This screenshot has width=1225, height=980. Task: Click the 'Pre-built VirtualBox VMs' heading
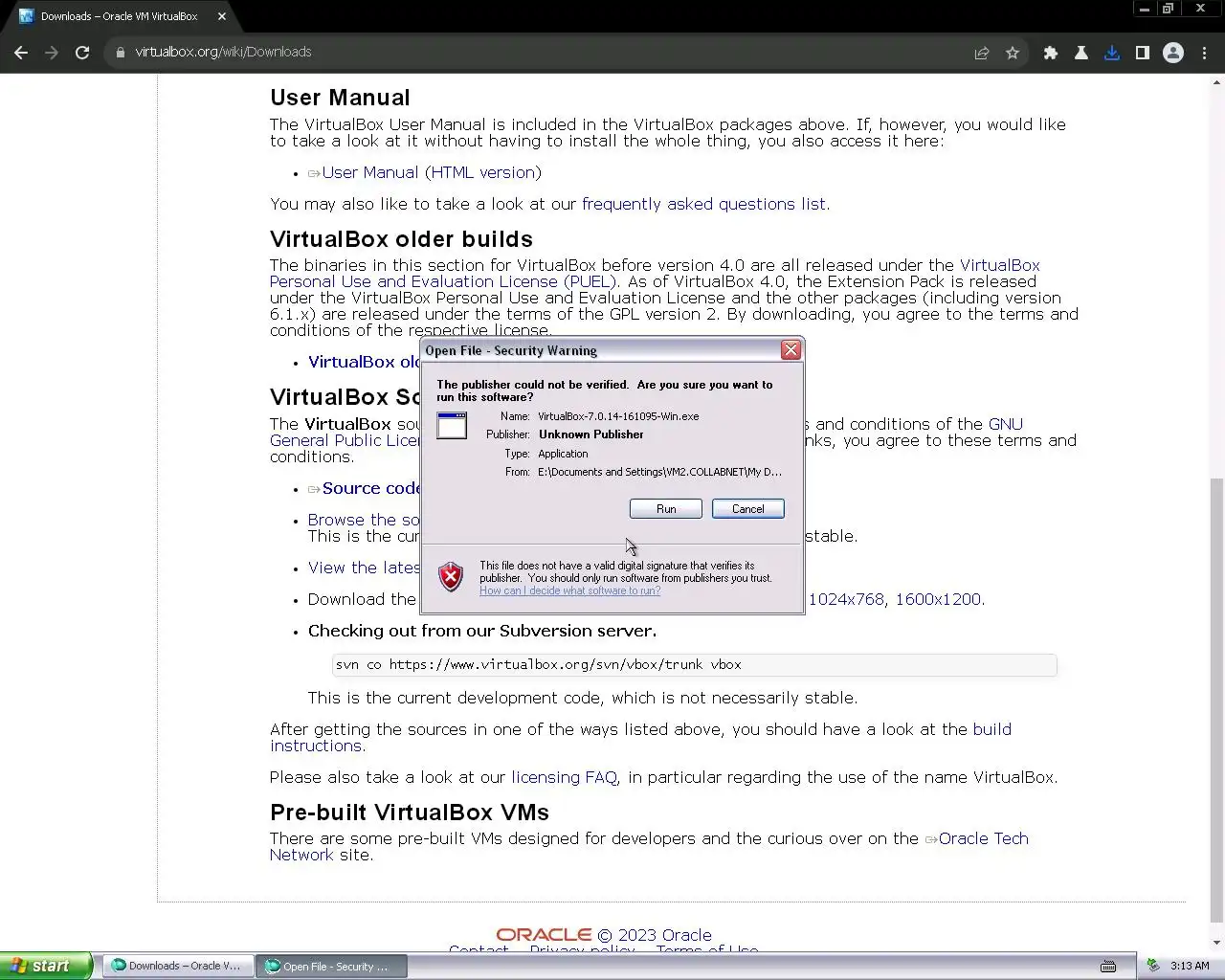point(410,813)
